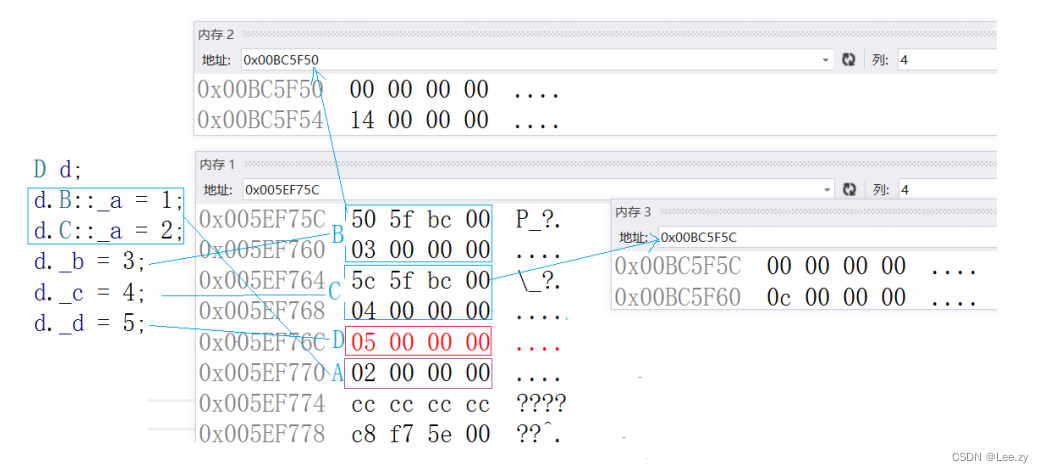Image resolution: width=1044 pixels, height=473 pixels.
Task: Click bytes 02 00 00 00
Action: click(x=421, y=372)
